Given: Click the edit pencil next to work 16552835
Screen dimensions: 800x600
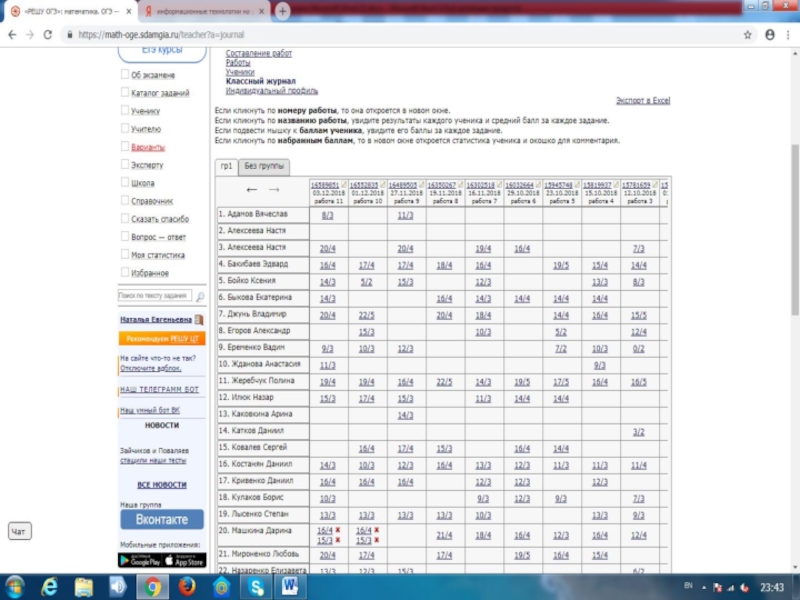Looking at the screenshot, I should [x=383, y=185].
